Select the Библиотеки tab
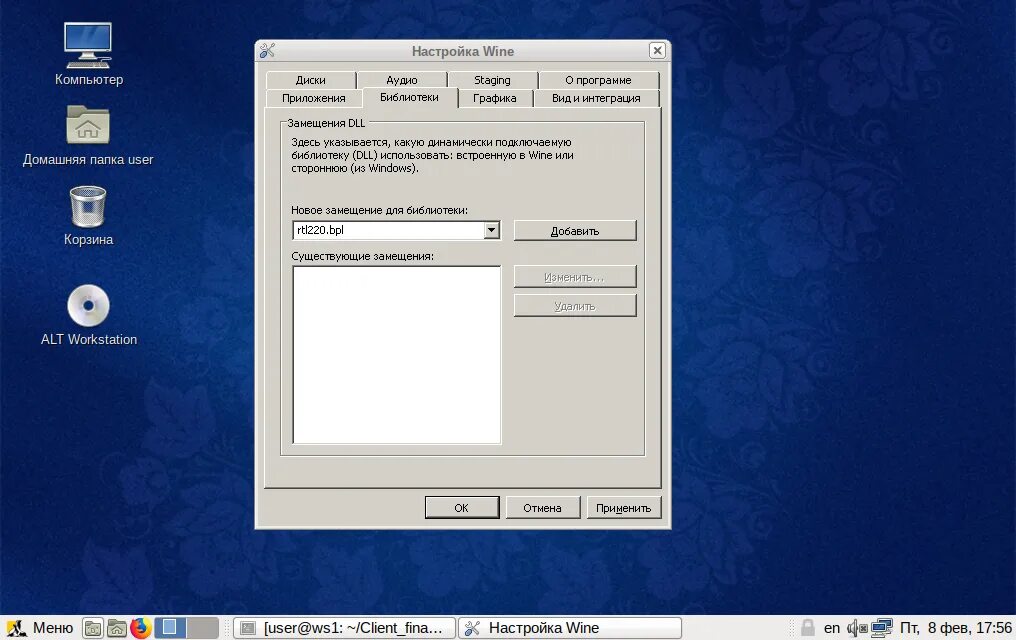 pos(410,97)
